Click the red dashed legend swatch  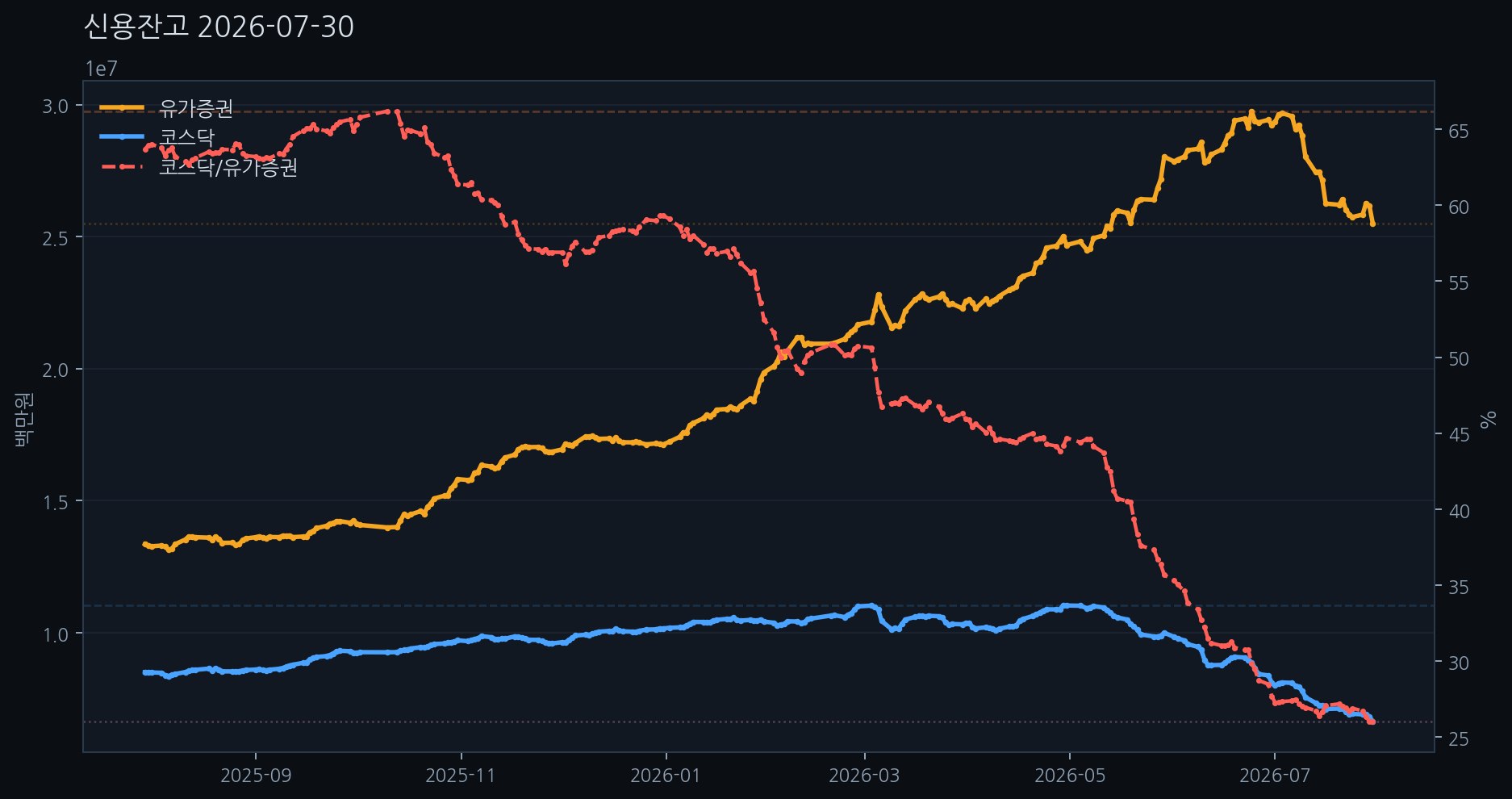point(122,167)
